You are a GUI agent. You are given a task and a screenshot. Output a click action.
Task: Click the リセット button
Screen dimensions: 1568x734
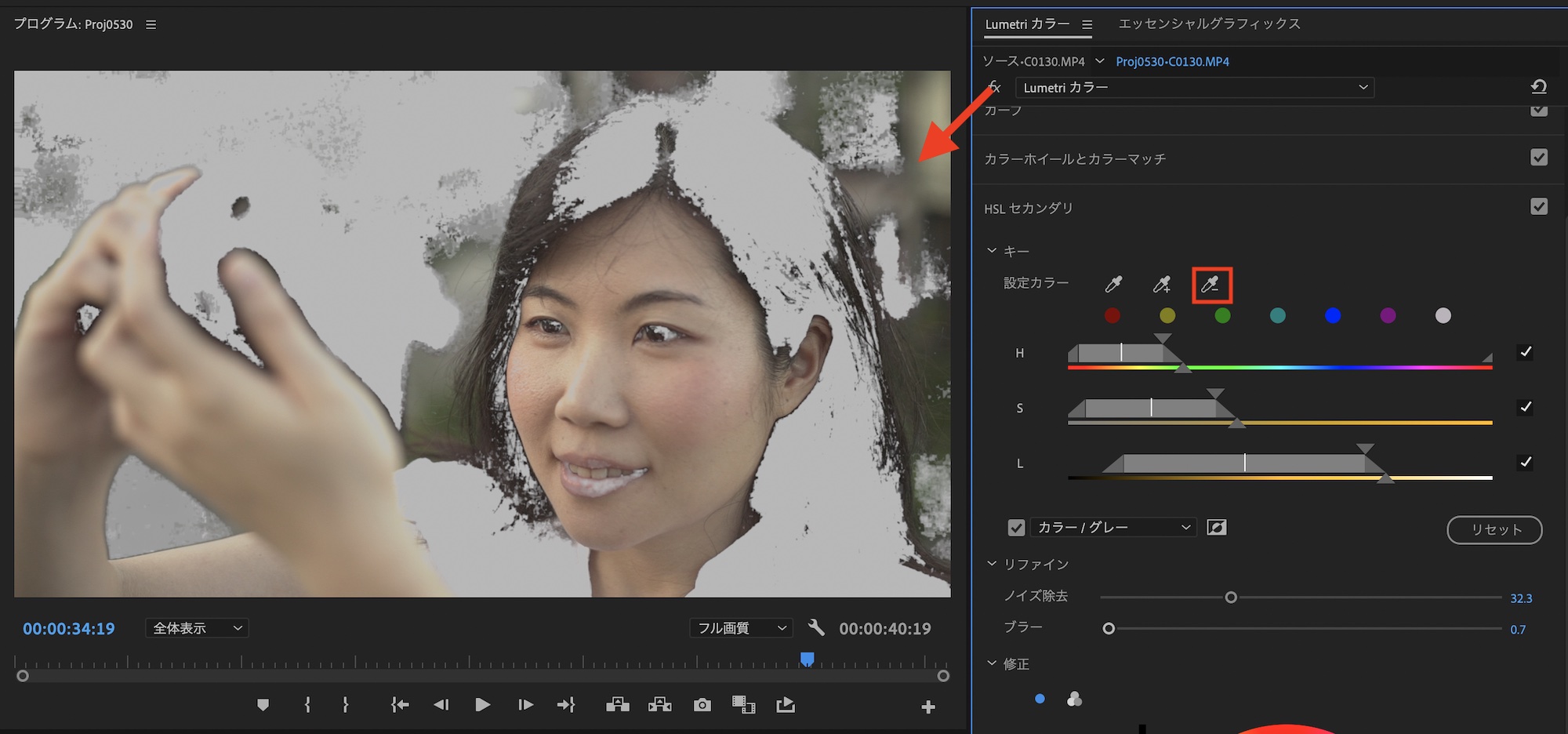coord(1494,529)
